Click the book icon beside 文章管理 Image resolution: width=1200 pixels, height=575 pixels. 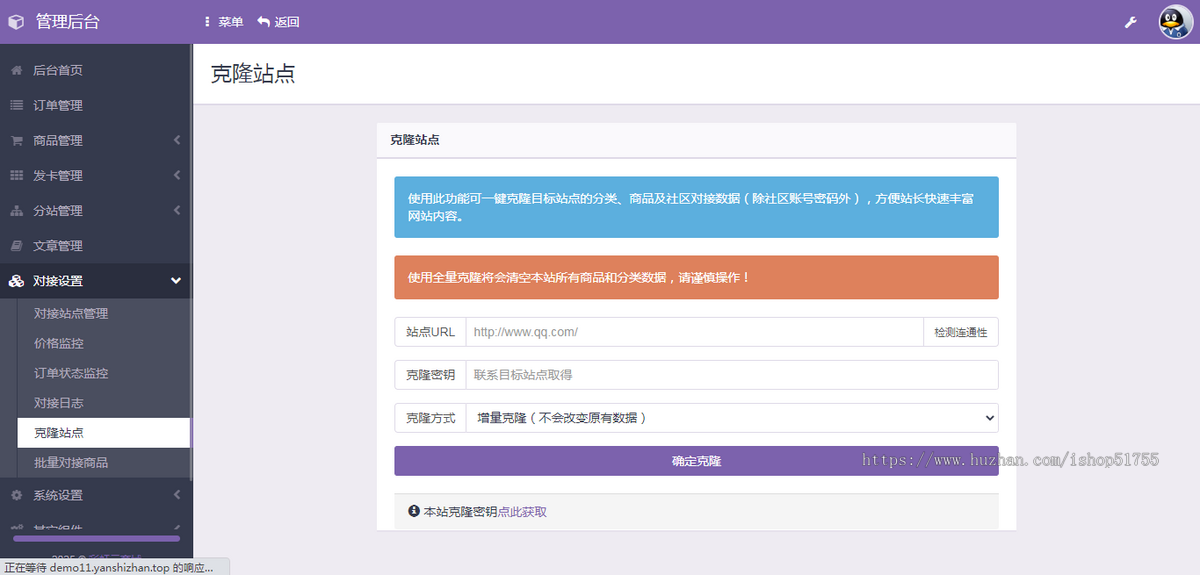(x=16, y=245)
